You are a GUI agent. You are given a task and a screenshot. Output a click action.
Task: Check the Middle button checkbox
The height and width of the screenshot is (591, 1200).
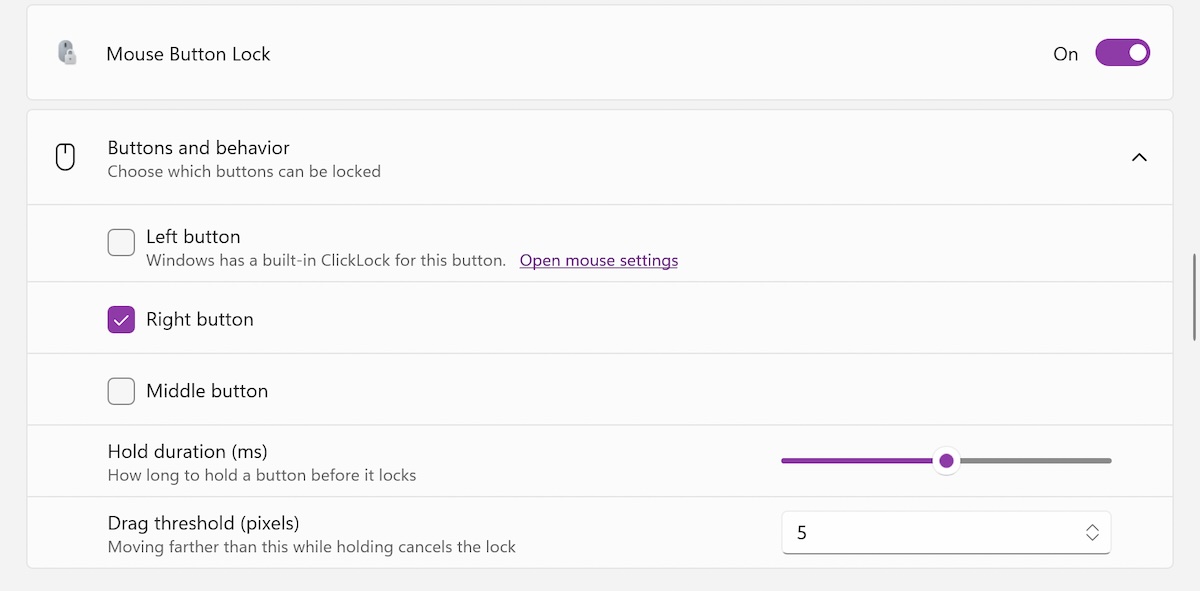pyautogui.click(x=121, y=391)
